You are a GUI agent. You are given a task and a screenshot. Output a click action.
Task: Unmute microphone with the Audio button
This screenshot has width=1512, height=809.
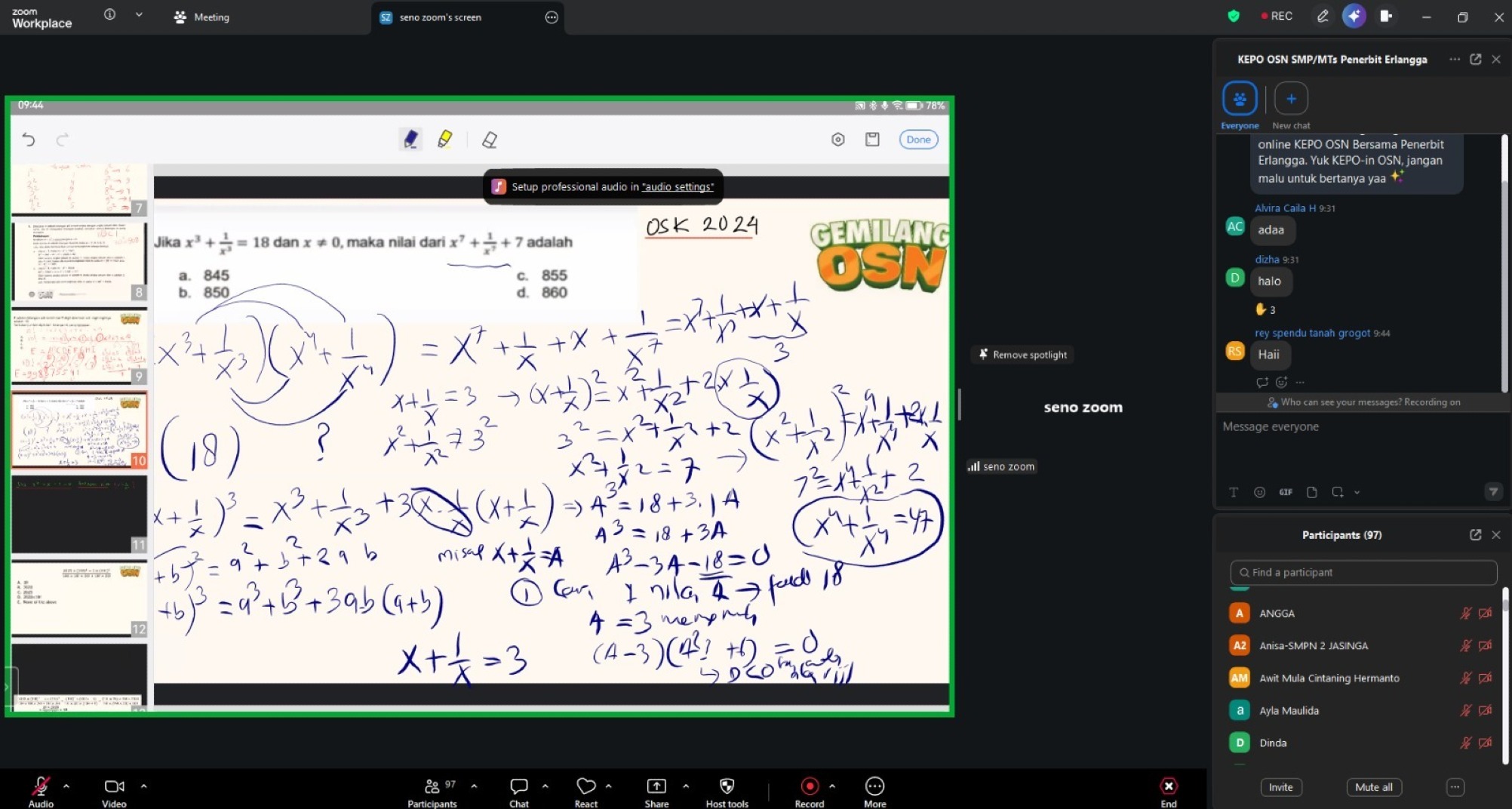(x=41, y=792)
